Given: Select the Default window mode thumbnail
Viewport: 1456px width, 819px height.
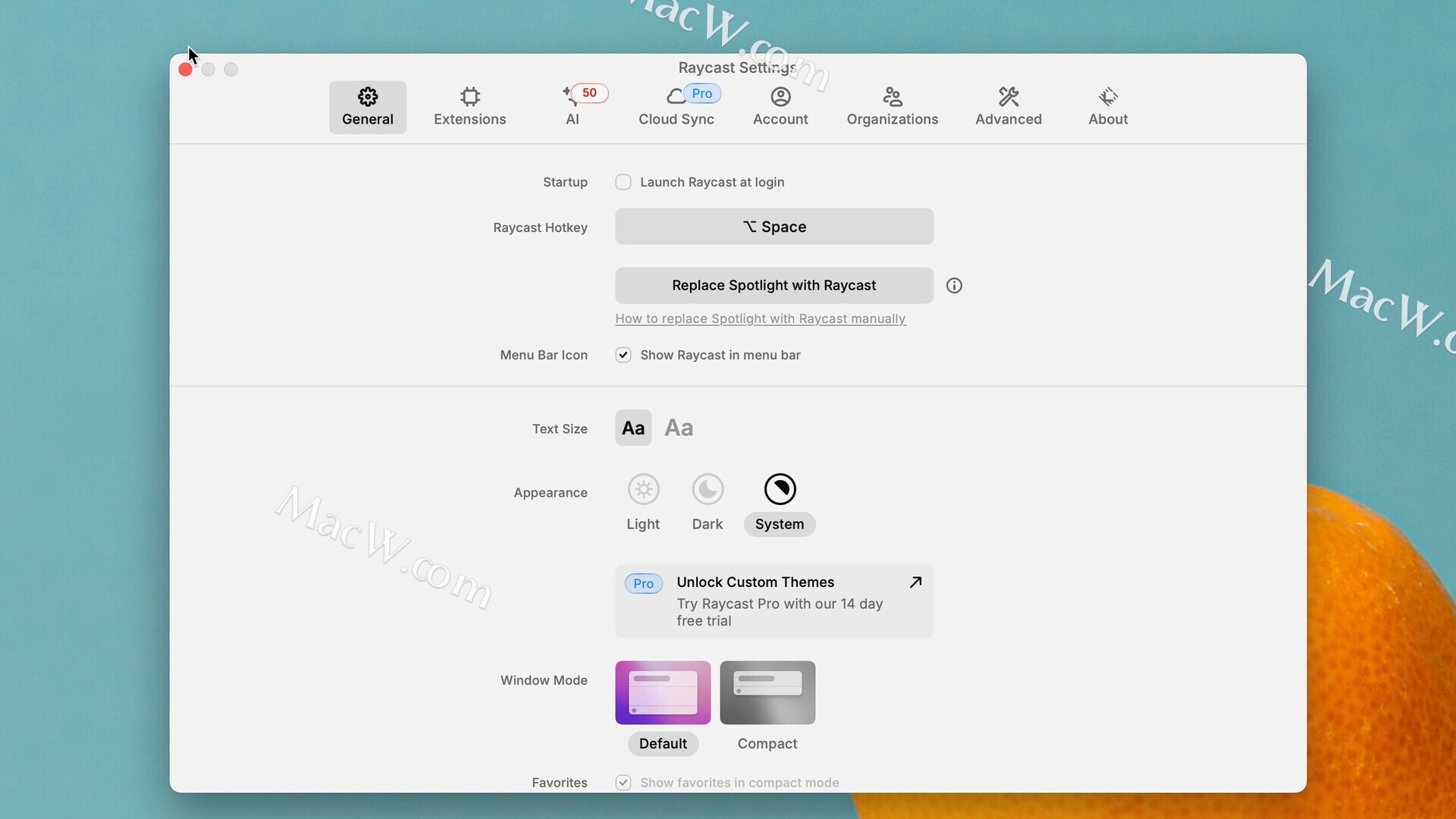Looking at the screenshot, I should point(663,692).
